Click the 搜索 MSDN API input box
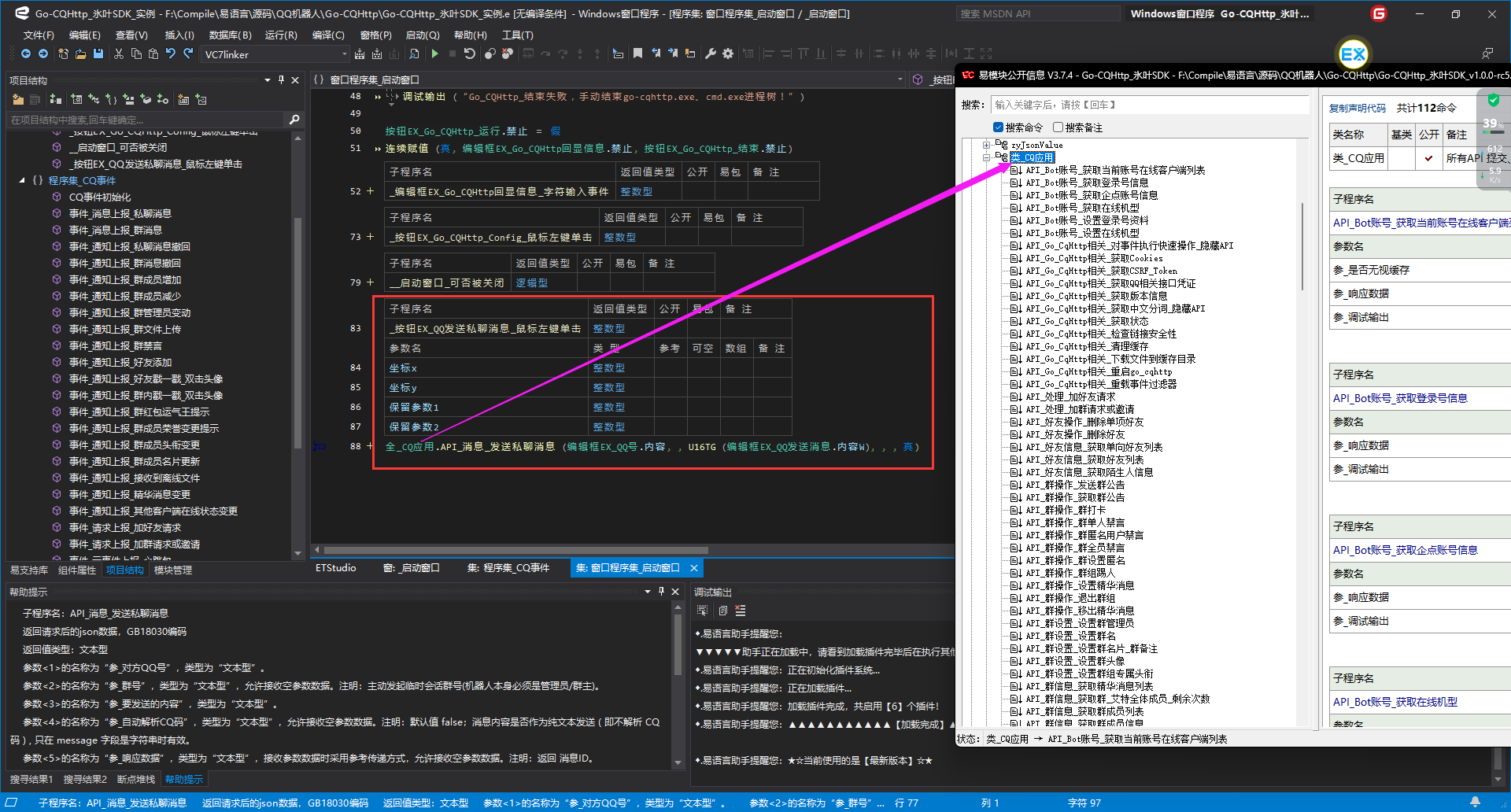 click(x=1038, y=13)
